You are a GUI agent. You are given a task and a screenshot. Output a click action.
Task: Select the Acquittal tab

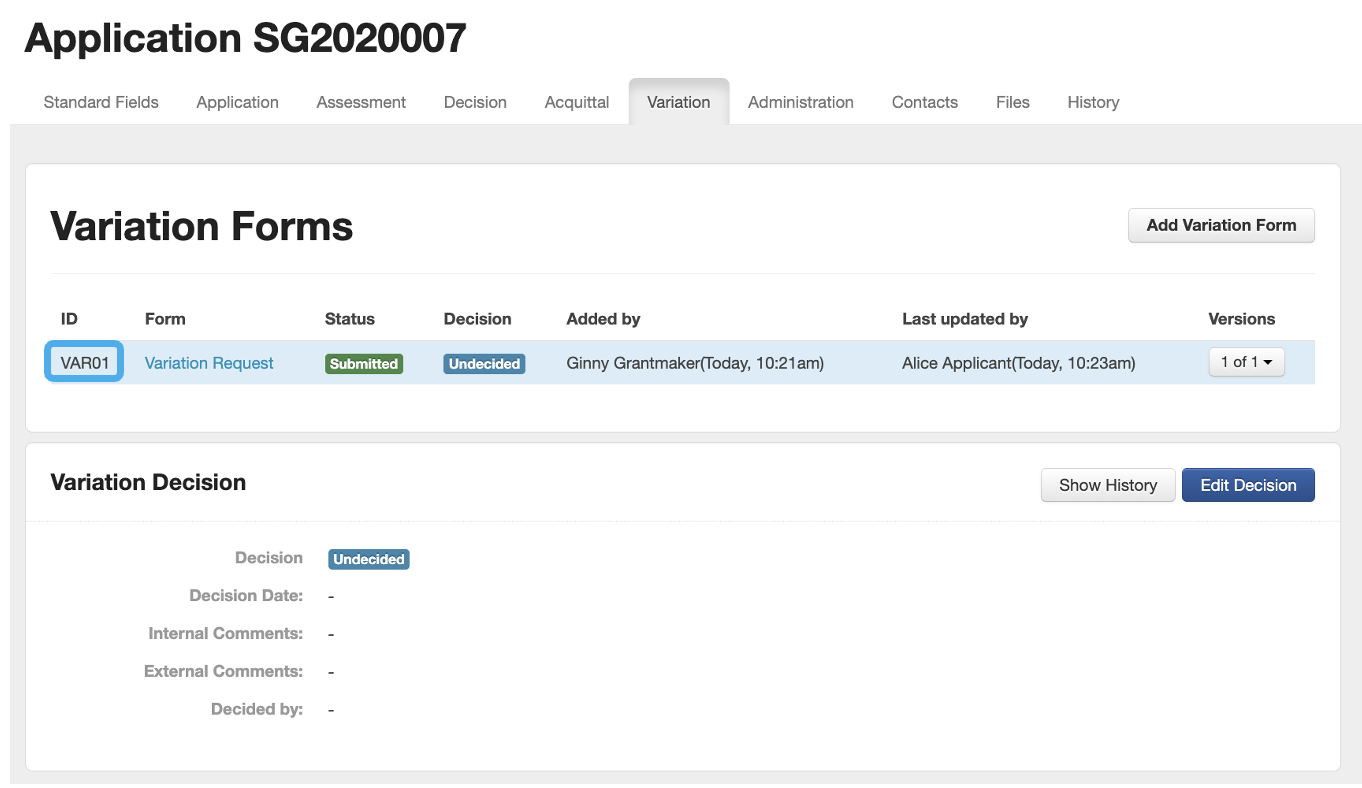pos(577,102)
